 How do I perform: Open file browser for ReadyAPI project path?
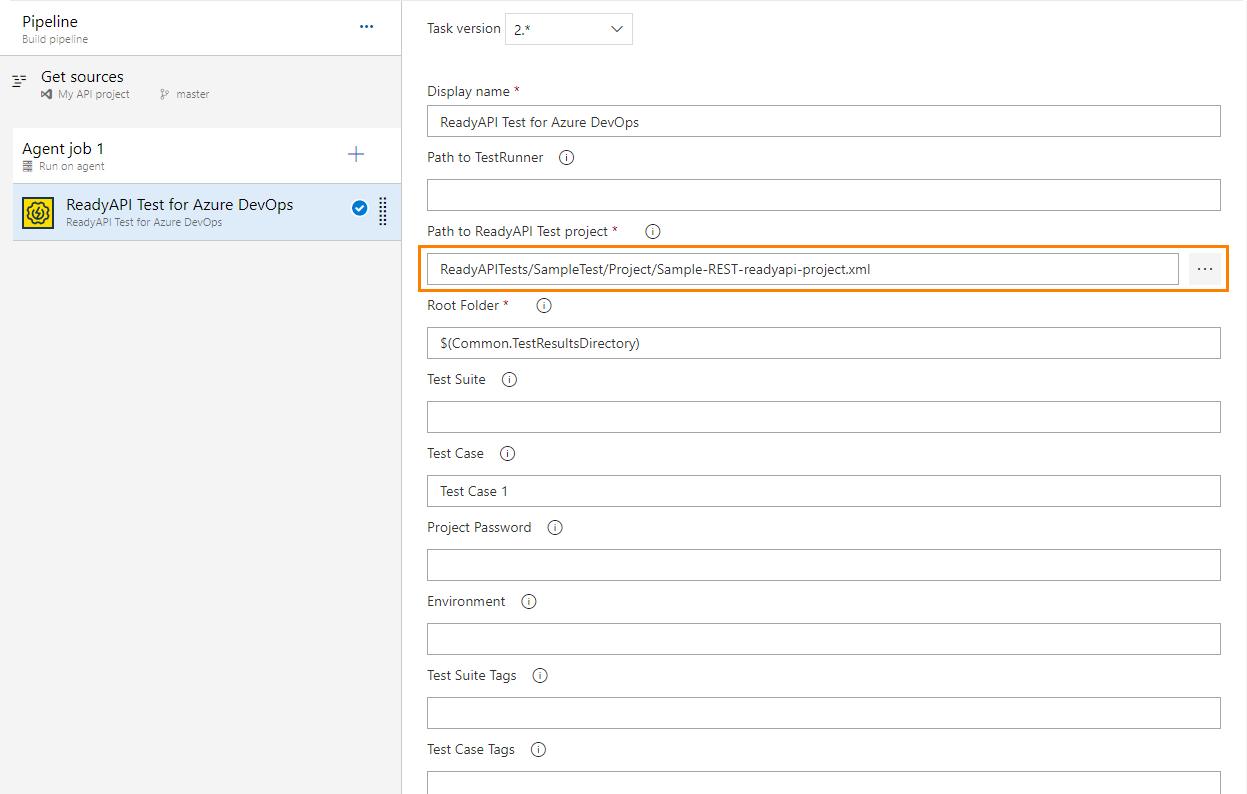click(1206, 268)
